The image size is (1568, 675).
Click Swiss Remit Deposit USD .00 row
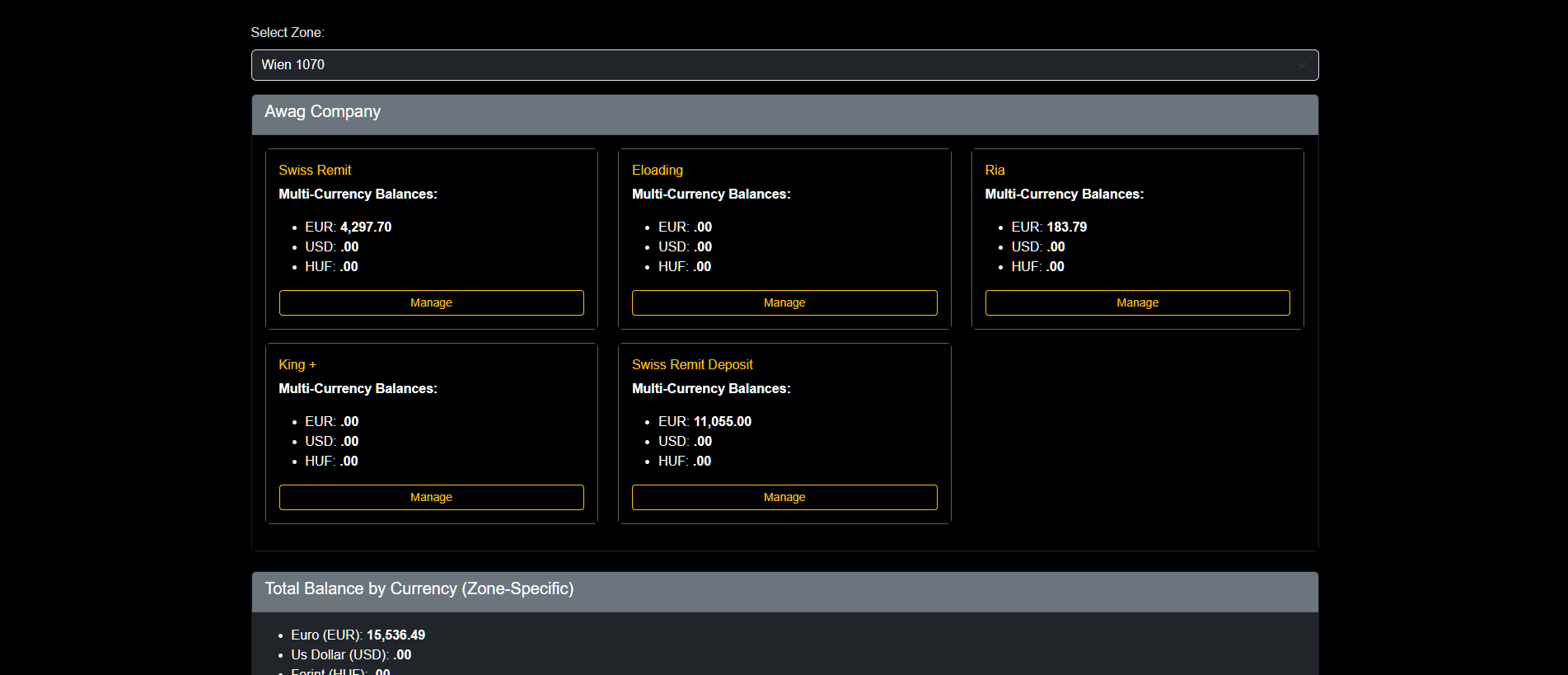(x=685, y=441)
